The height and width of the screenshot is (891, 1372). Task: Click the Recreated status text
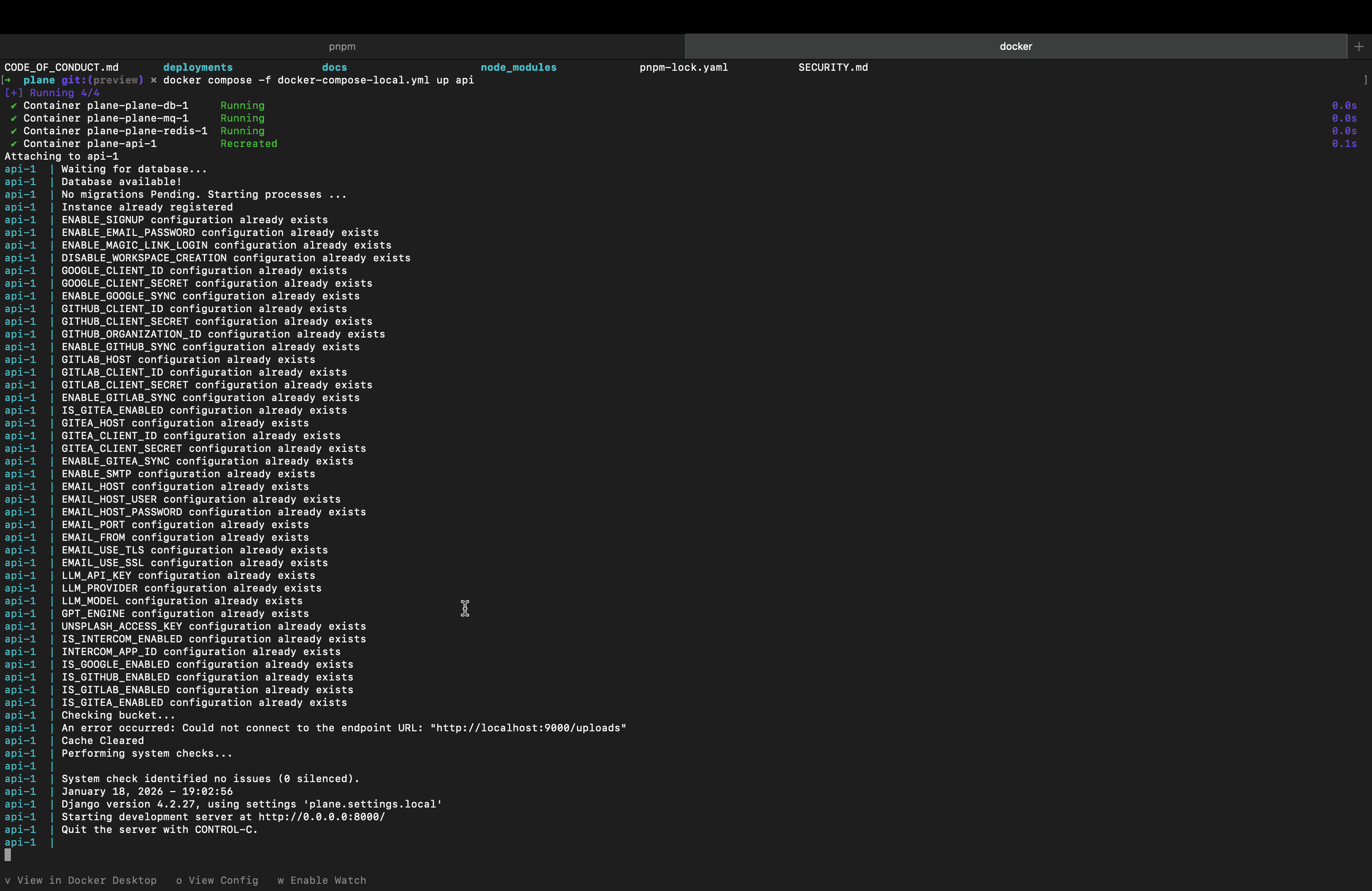pos(249,143)
